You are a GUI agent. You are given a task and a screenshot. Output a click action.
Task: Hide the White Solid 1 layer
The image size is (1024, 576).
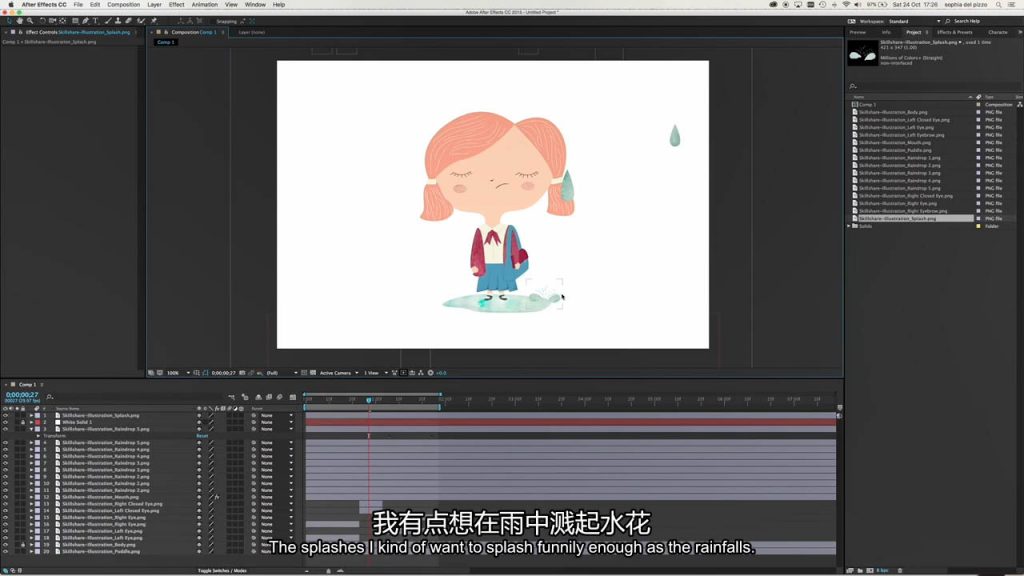5,423
